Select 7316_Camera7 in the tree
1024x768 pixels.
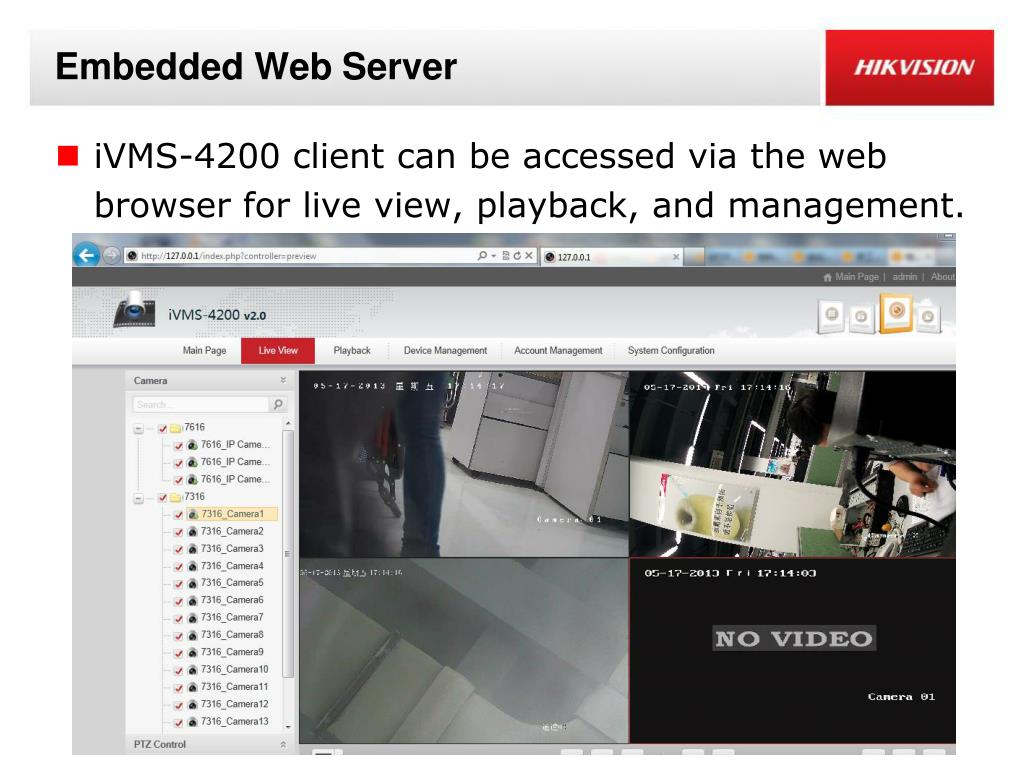(x=232, y=617)
